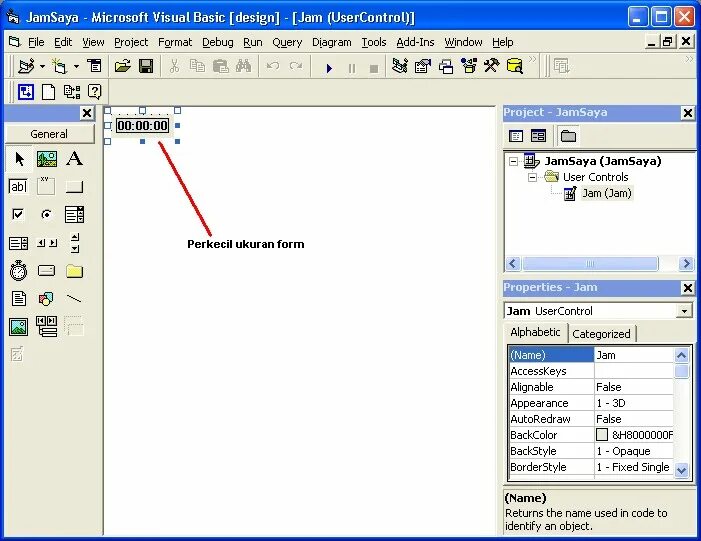Close the Properties - Jam panel
Screen dimensions: 701x541
click(688, 288)
